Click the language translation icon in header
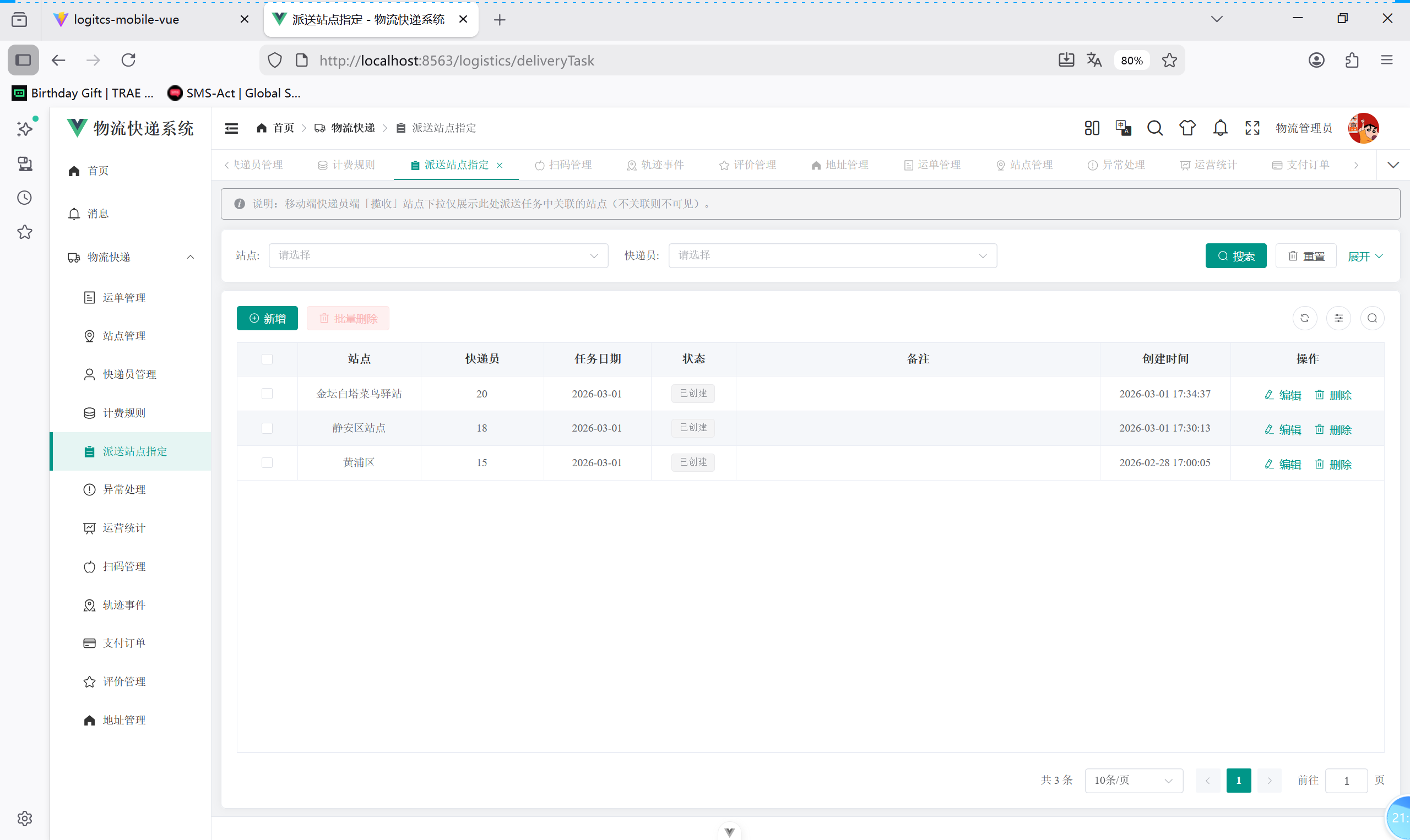The image size is (1410, 840). (x=1123, y=128)
